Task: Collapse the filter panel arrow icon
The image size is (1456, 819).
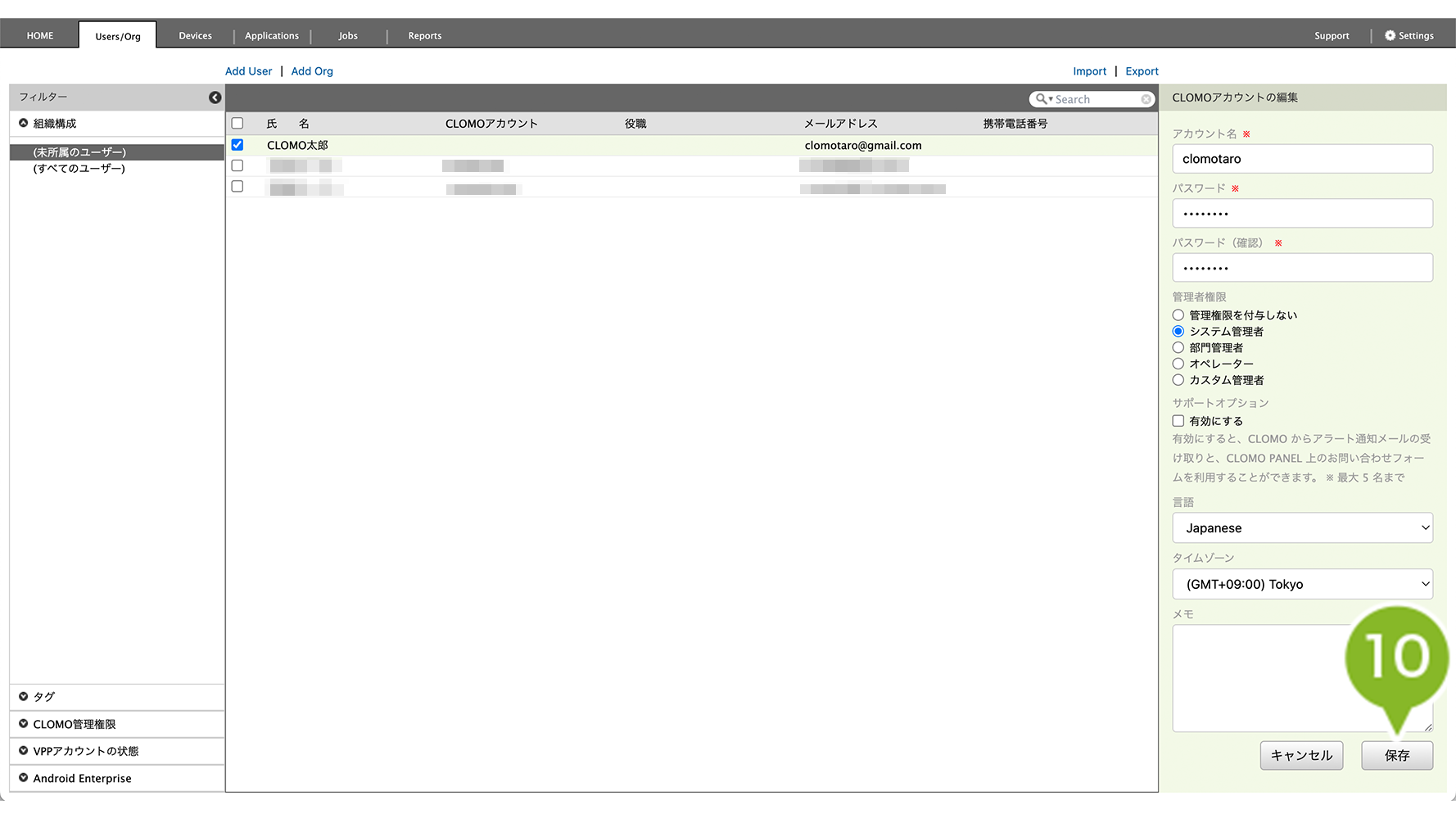Action: [x=215, y=97]
